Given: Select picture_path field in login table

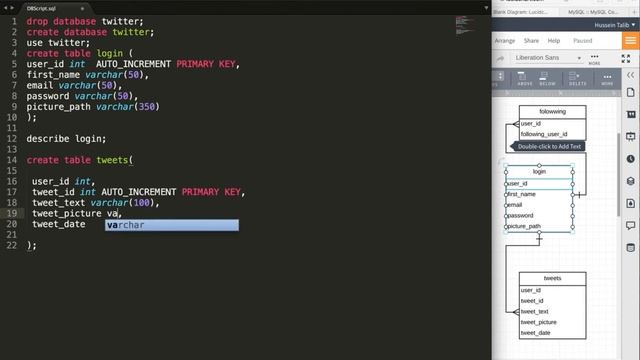Looking at the screenshot, I should tap(539, 226).
